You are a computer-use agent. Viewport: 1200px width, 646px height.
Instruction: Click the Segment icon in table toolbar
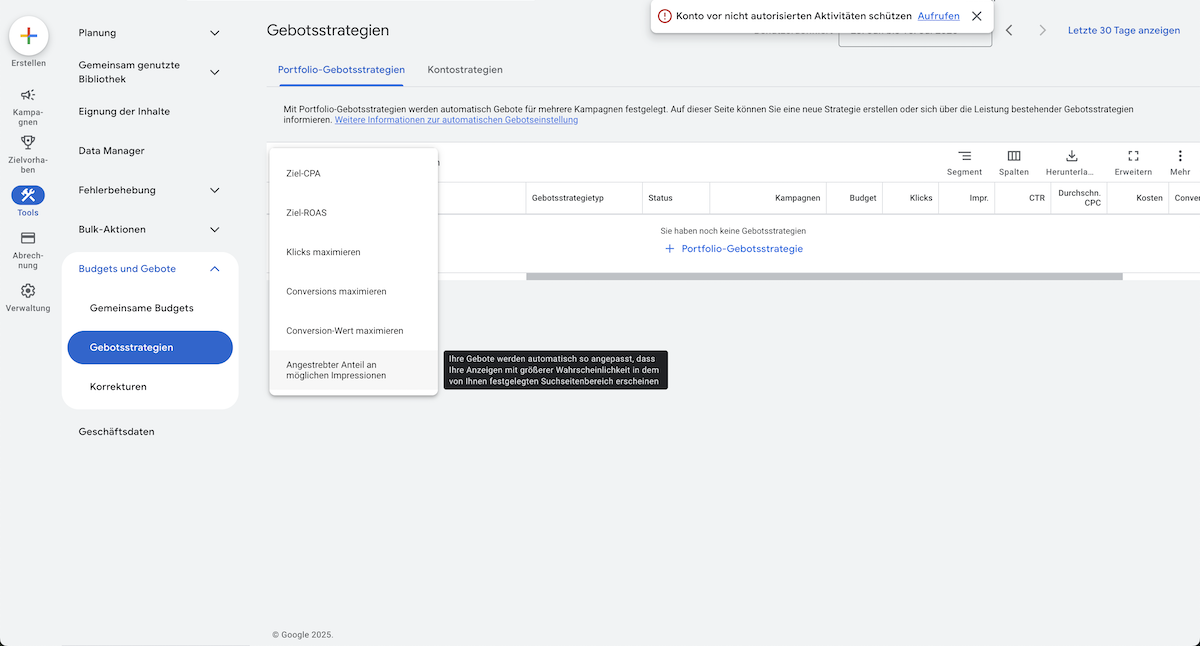pyautogui.click(x=964, y=156)
